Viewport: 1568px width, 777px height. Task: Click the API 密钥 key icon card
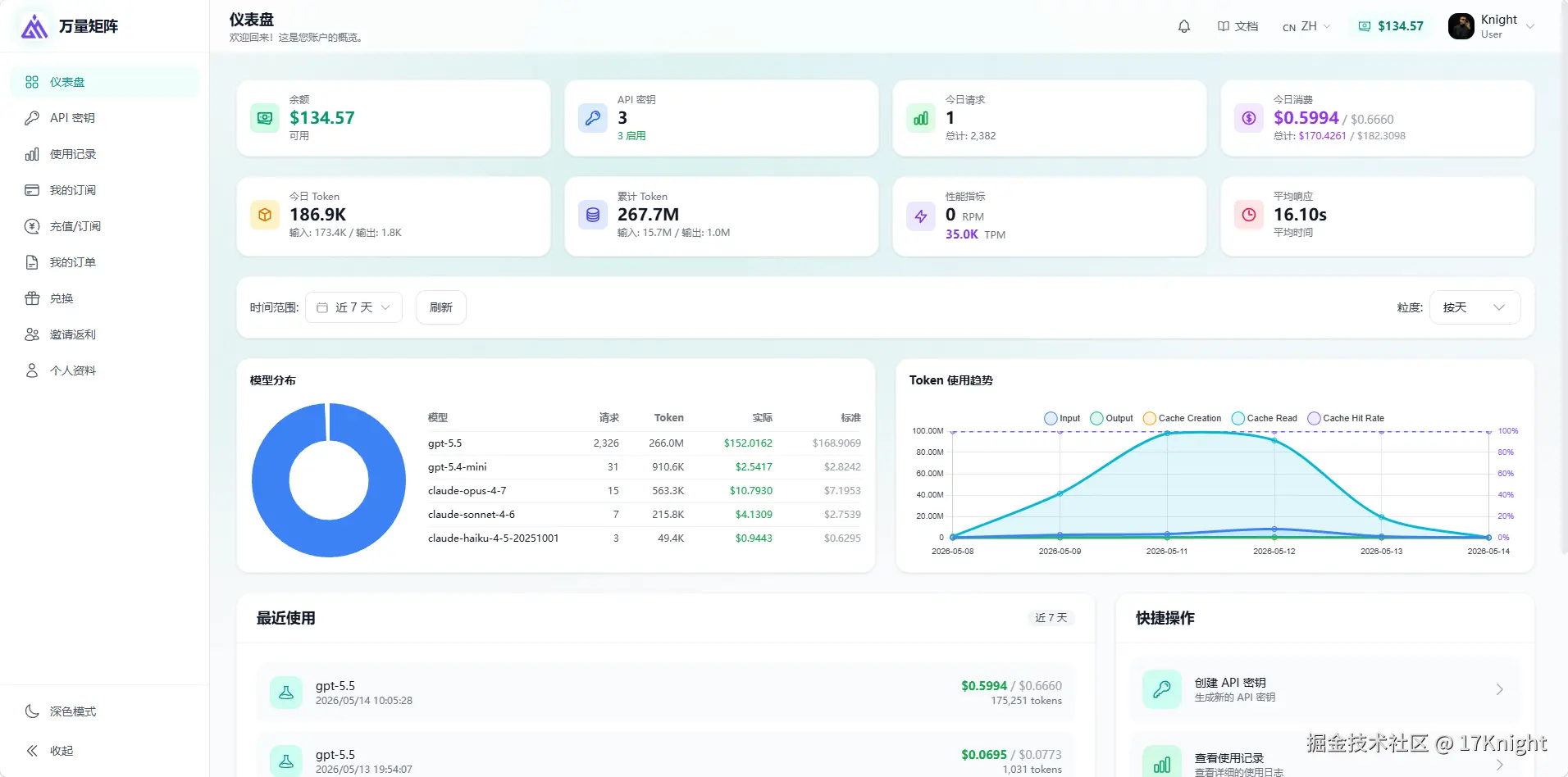593,118
